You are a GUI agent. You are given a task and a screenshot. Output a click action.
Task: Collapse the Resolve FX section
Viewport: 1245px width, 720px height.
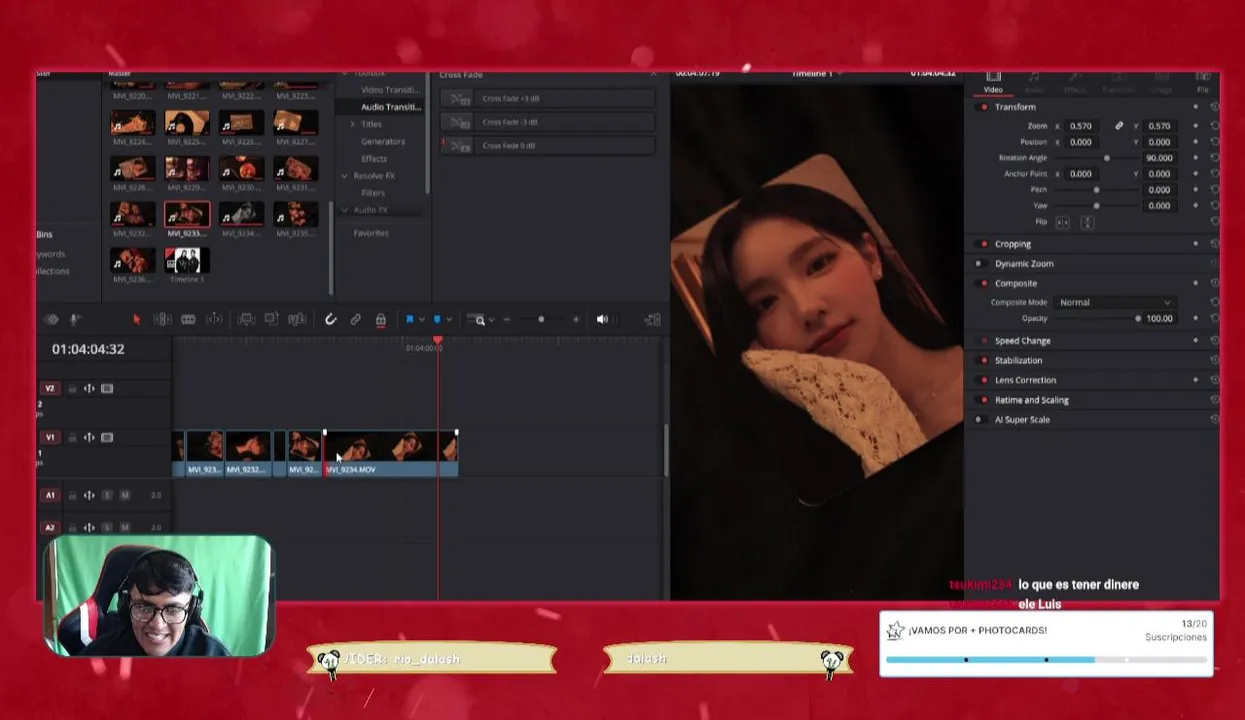tap(345, 176)
